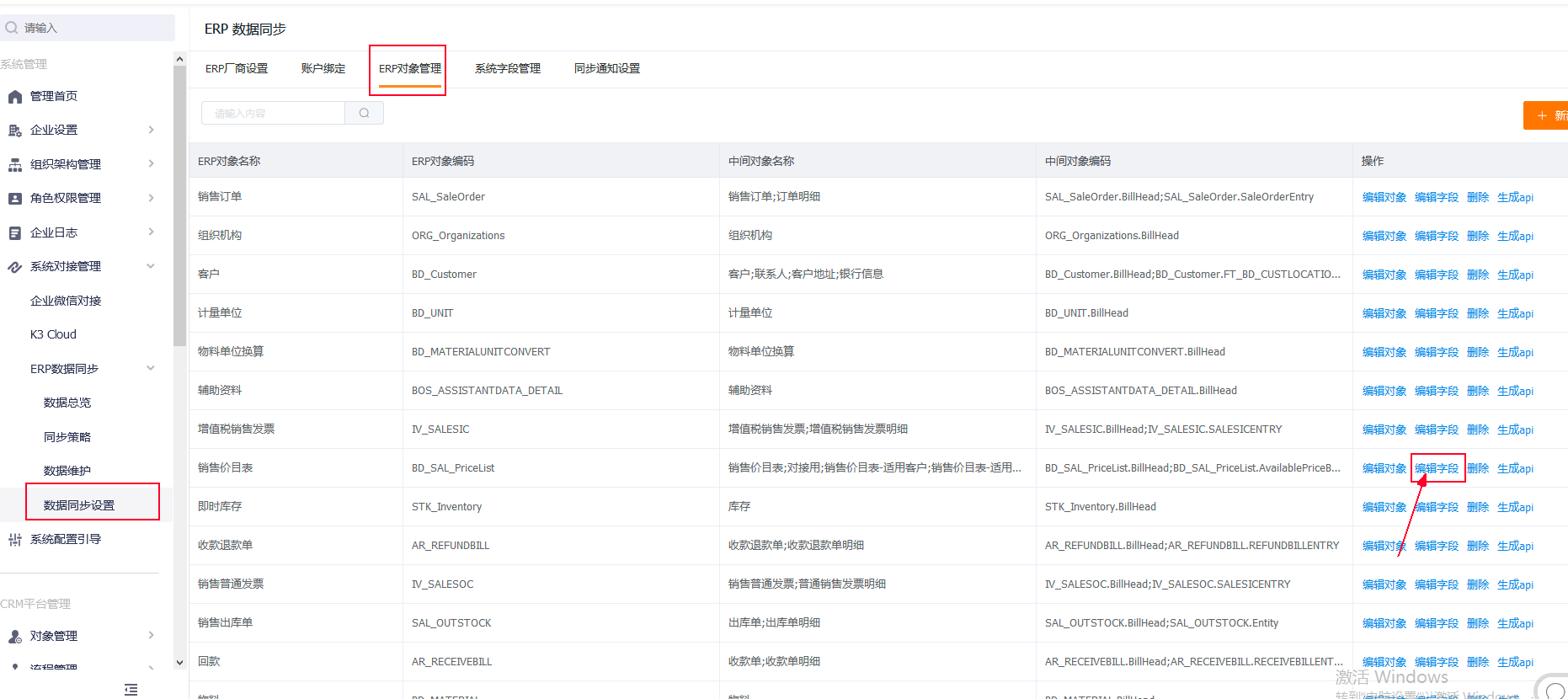The height and width of the screenshot is (699, 1568).
Task: Click the 系统配置引导 sliders icon
Action: point(14,540)
